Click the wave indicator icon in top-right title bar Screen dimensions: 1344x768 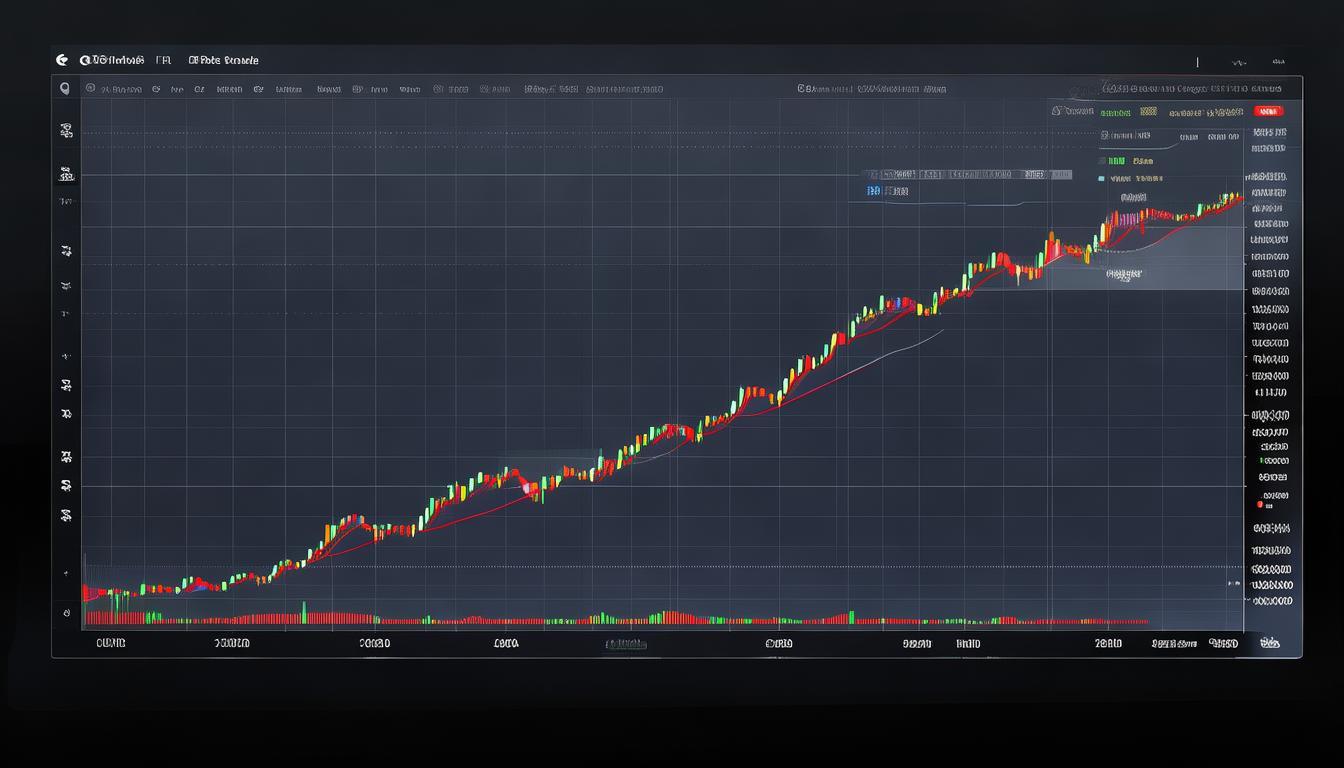point(1240,61)
